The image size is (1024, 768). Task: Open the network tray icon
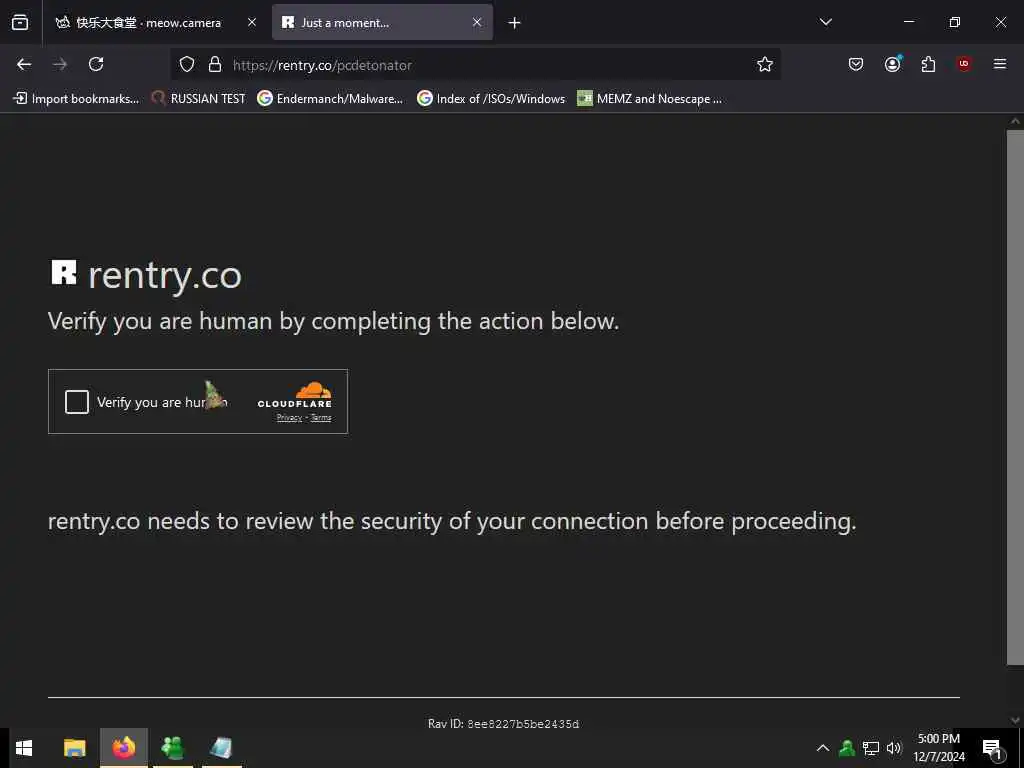point(871,748)
